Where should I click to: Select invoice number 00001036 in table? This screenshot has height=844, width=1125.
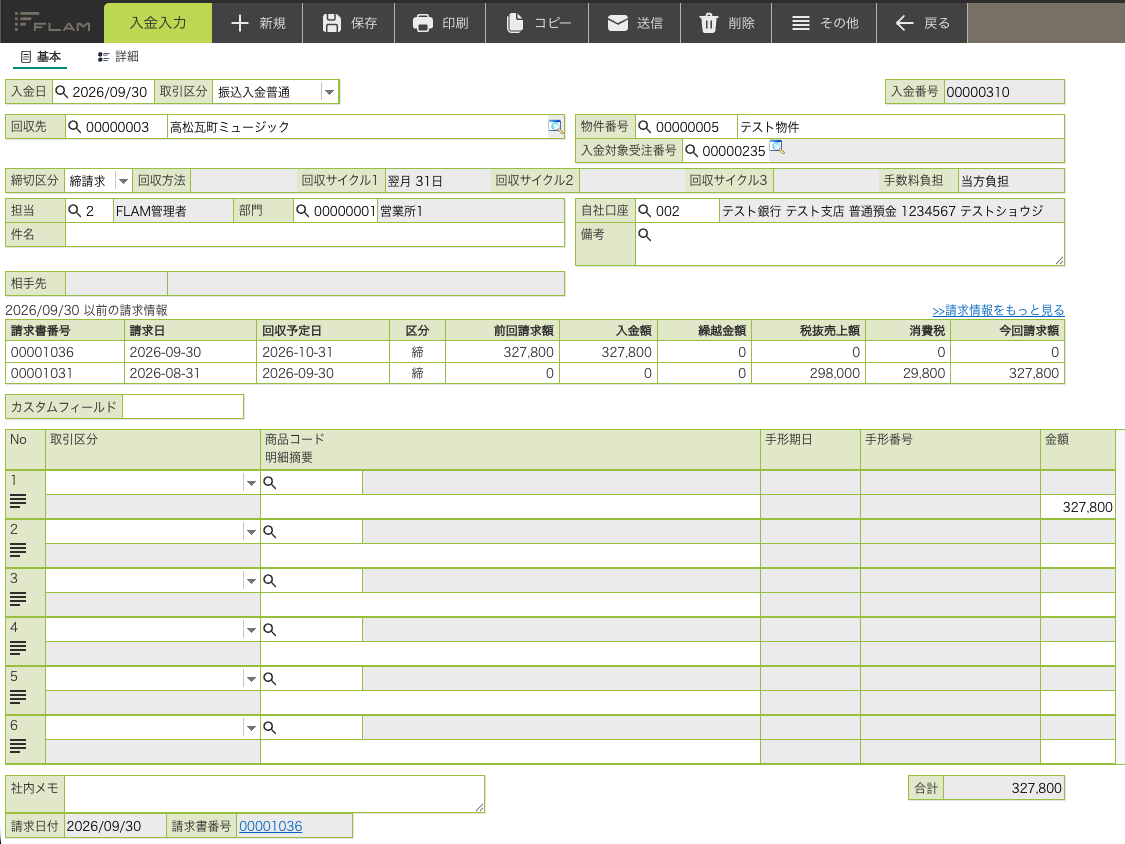(42, 352)
